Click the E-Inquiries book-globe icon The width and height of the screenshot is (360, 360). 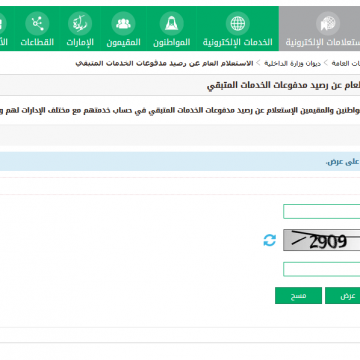point(328,23)
